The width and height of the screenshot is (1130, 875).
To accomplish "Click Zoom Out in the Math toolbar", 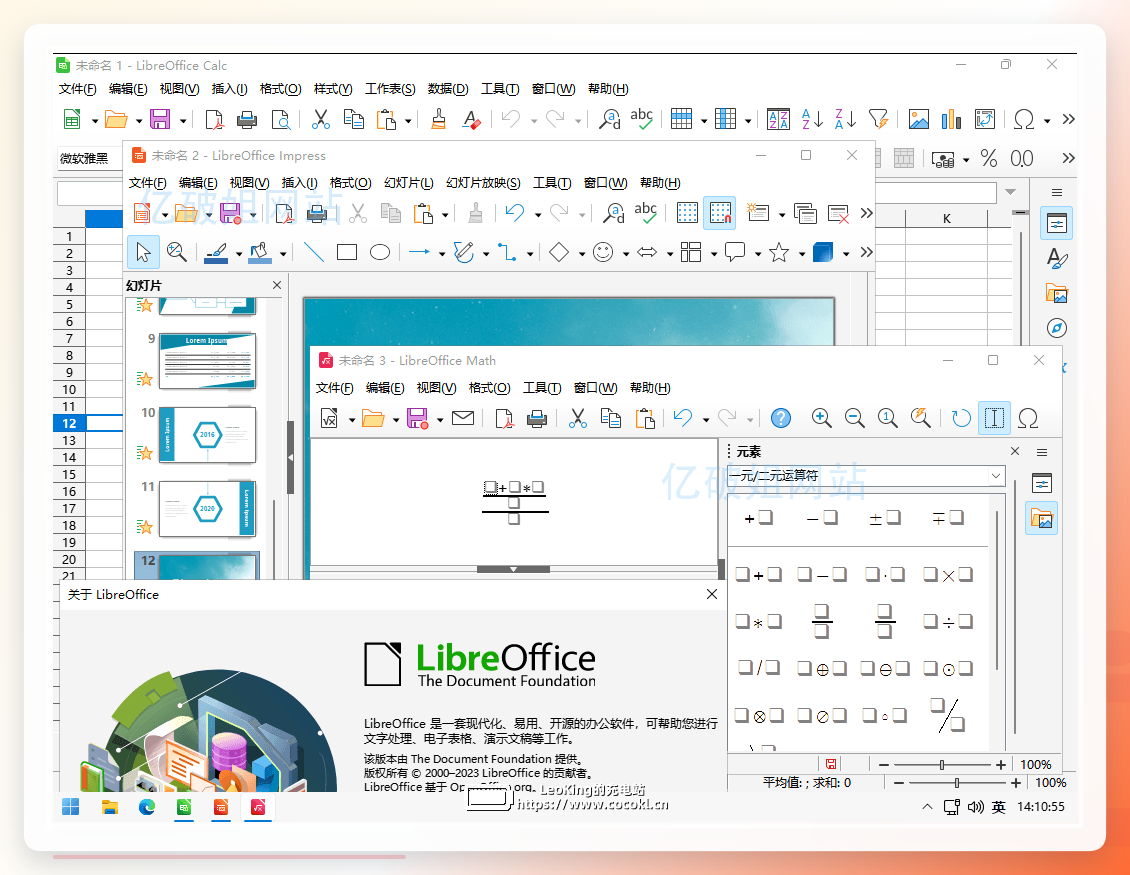I will click(x=854, y=418).
